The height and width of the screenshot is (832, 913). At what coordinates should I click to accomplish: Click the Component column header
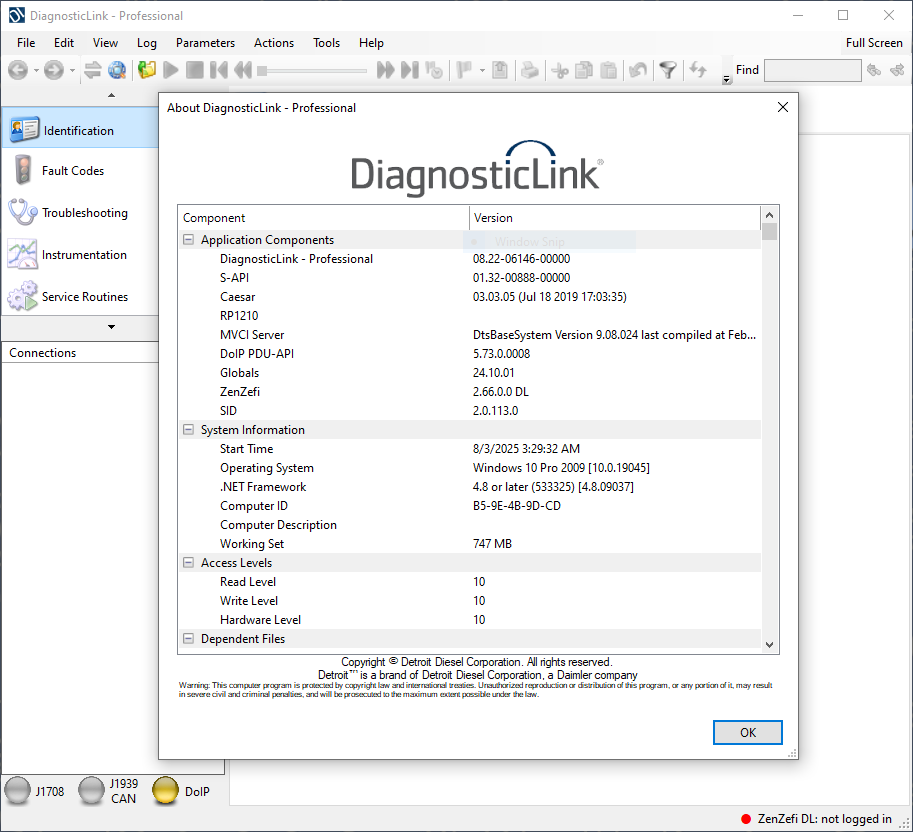(x=324, y=218)
